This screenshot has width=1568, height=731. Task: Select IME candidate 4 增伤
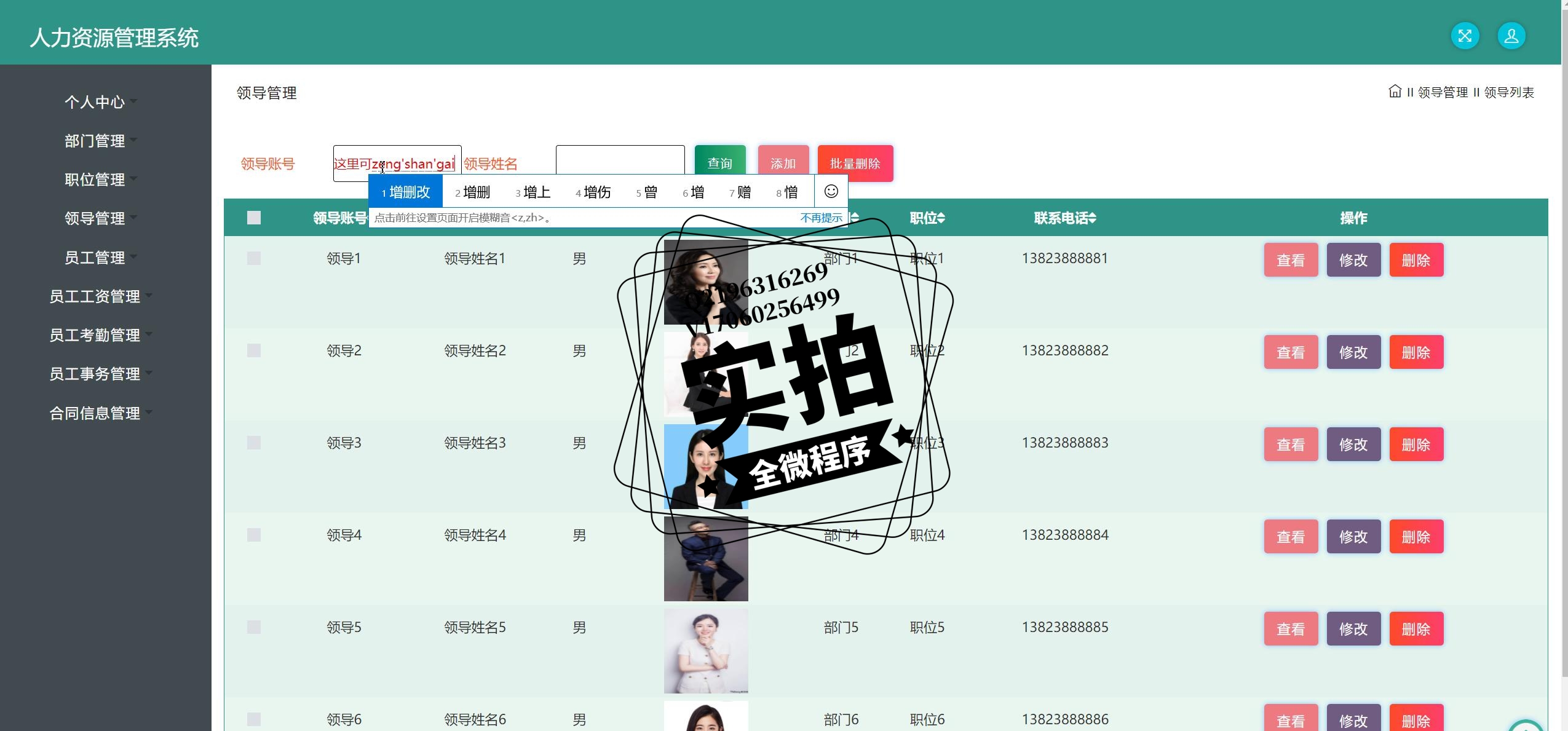coord(593,192)
